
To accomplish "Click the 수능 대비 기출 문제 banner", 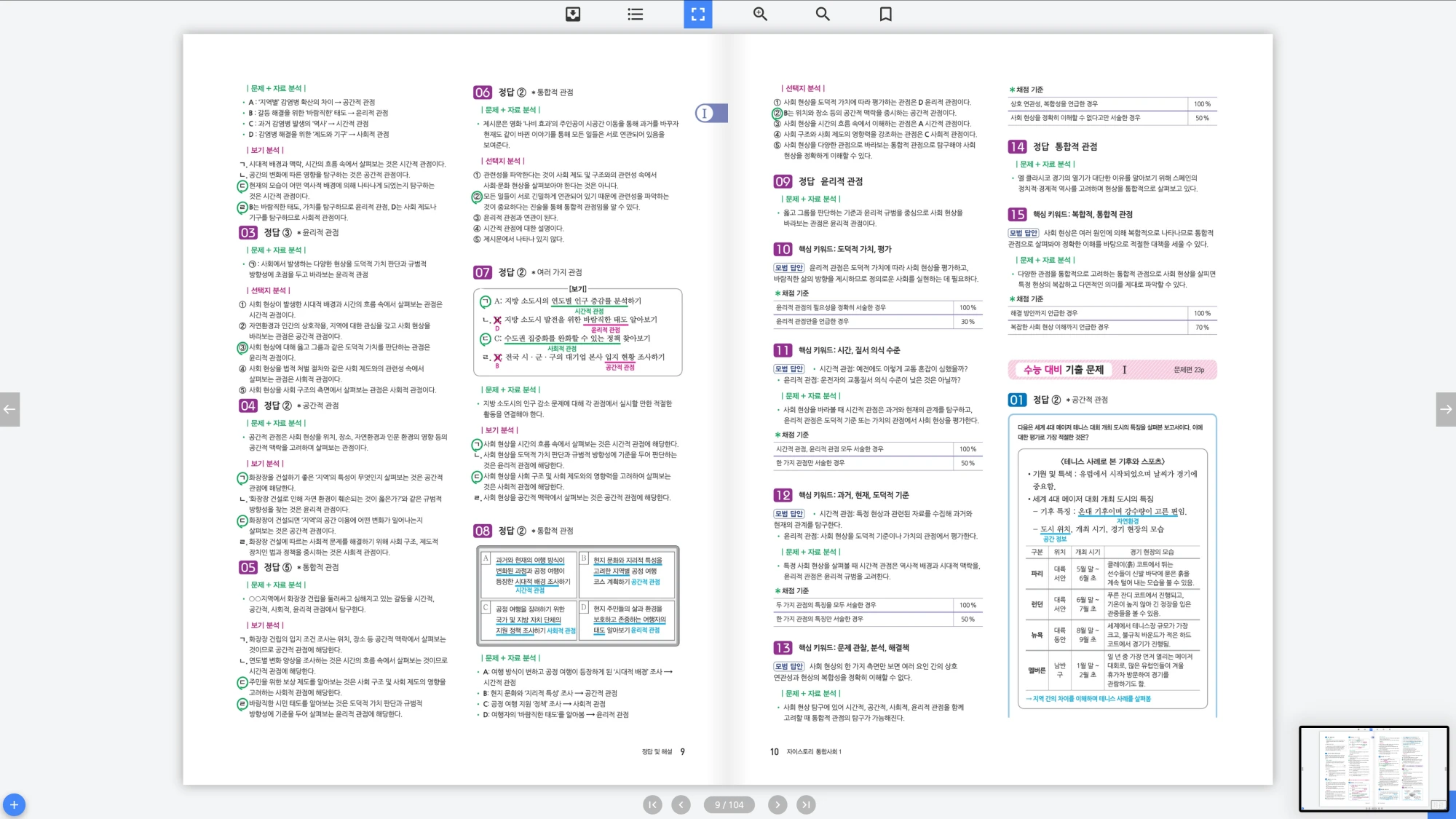I will [1063, 370].
